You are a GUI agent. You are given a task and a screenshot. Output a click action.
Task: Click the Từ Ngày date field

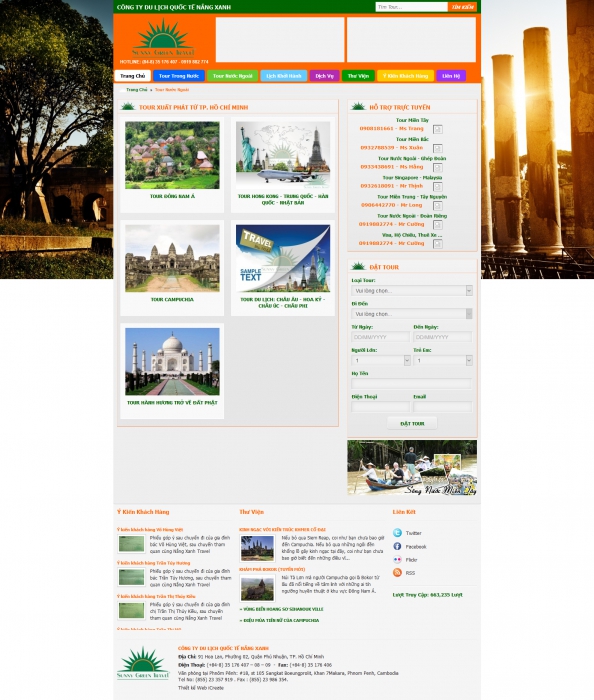tap(380, 337)
